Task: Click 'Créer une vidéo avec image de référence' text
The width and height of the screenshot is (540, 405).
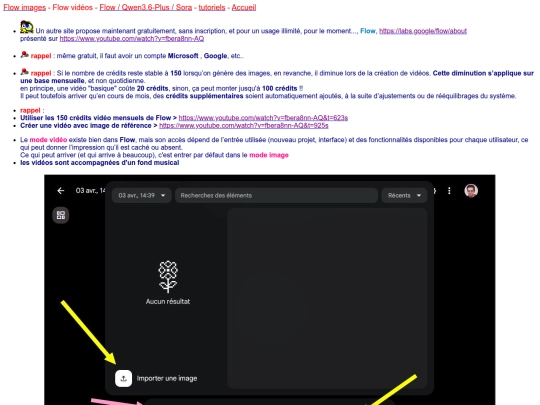Action: [x=86, y=125]
